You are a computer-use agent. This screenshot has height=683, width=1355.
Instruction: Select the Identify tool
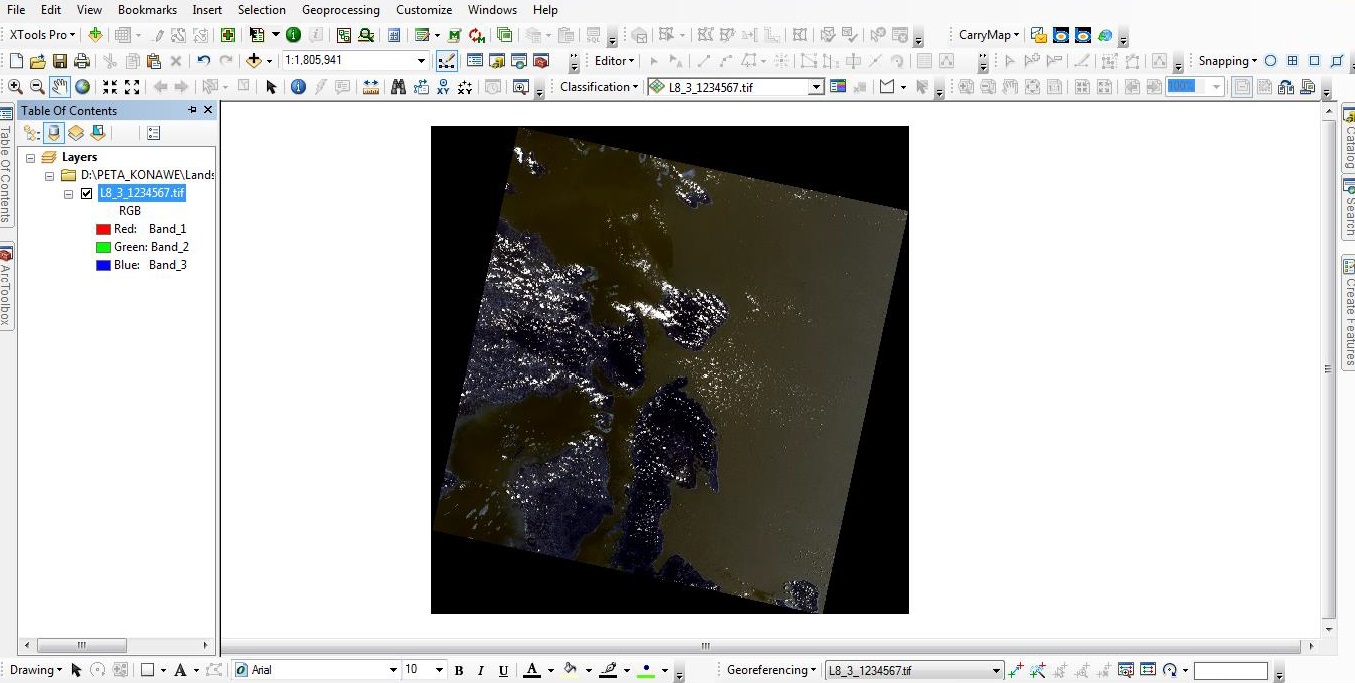click(x=298, y=86)
